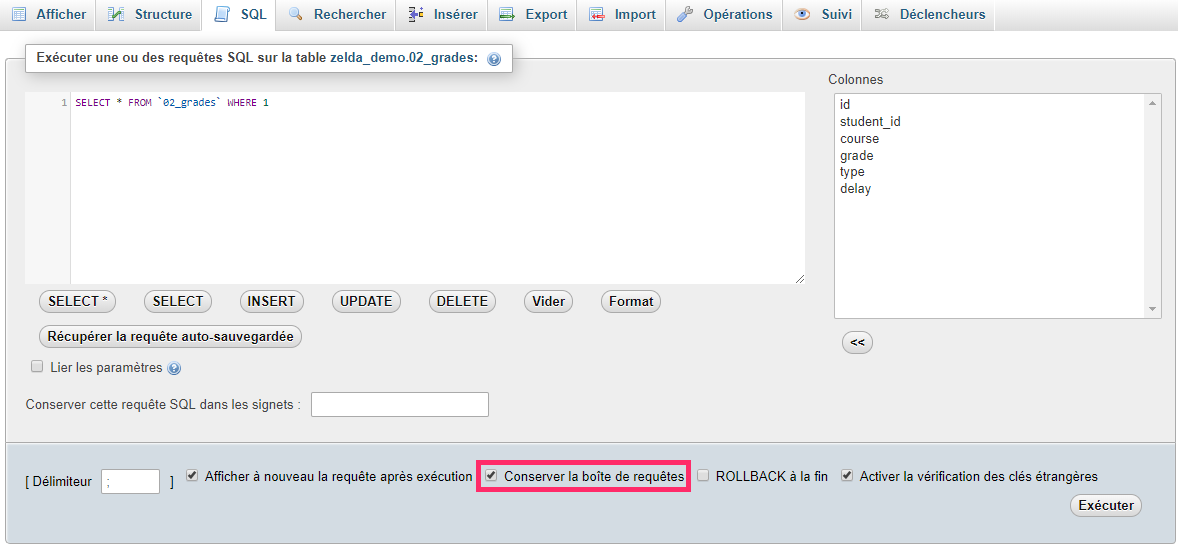Open the Suivi tab
Screen dimensions: 1178x544
pos(822,15)
